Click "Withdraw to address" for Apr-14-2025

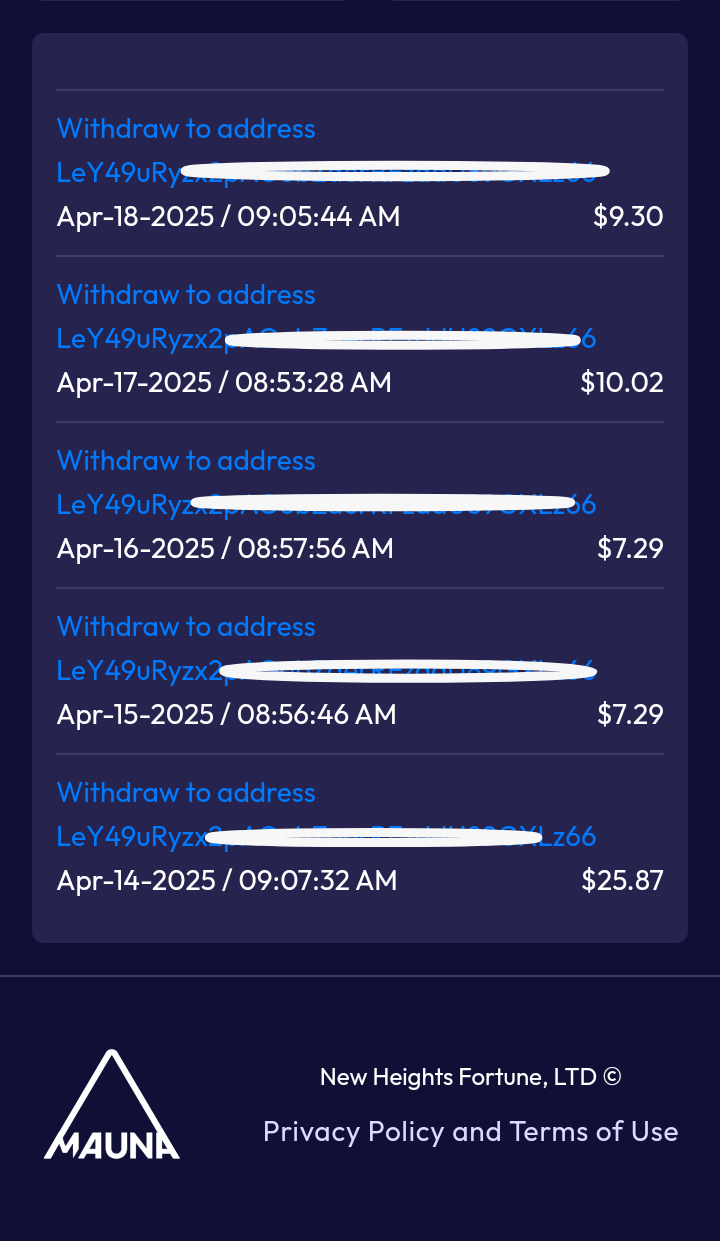[x=186, y=793]
